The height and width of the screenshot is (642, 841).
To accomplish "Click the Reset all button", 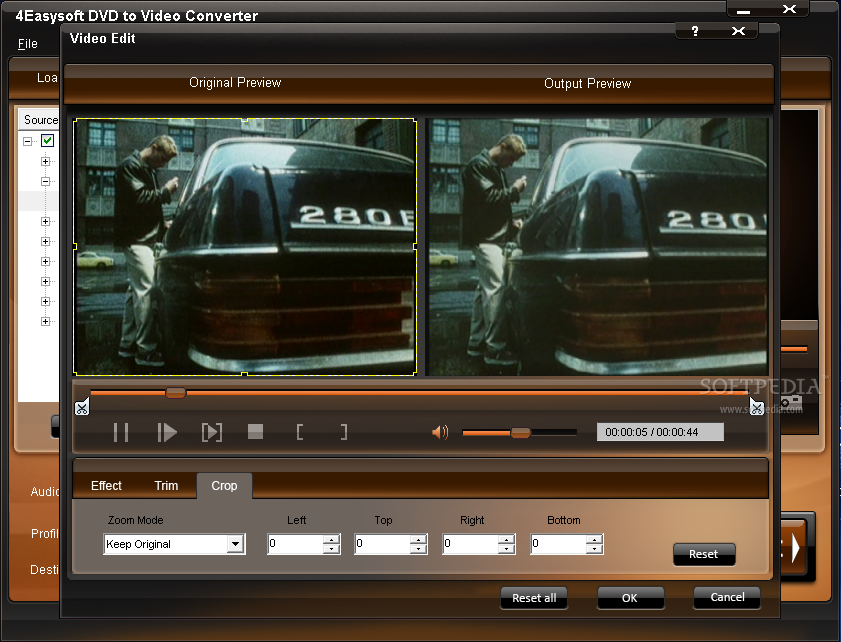I will point(534,598).
